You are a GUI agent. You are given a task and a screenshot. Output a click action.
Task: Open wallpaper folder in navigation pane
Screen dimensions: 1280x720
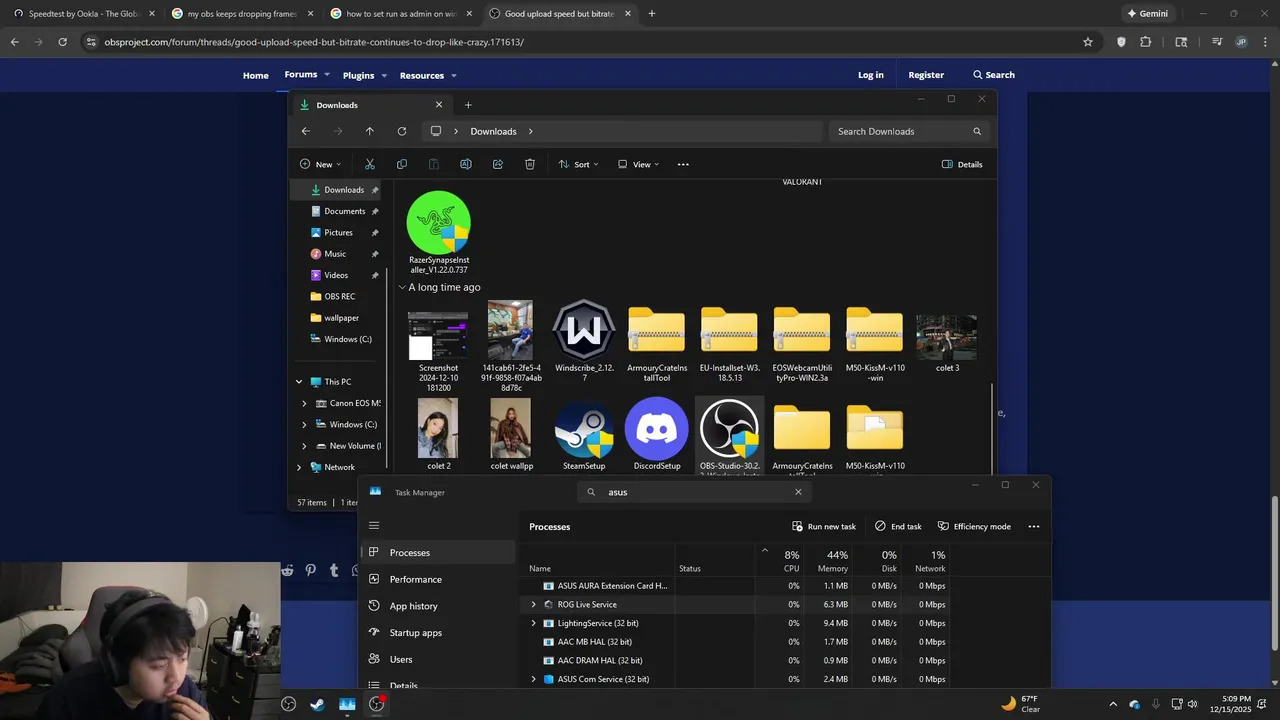341,318
